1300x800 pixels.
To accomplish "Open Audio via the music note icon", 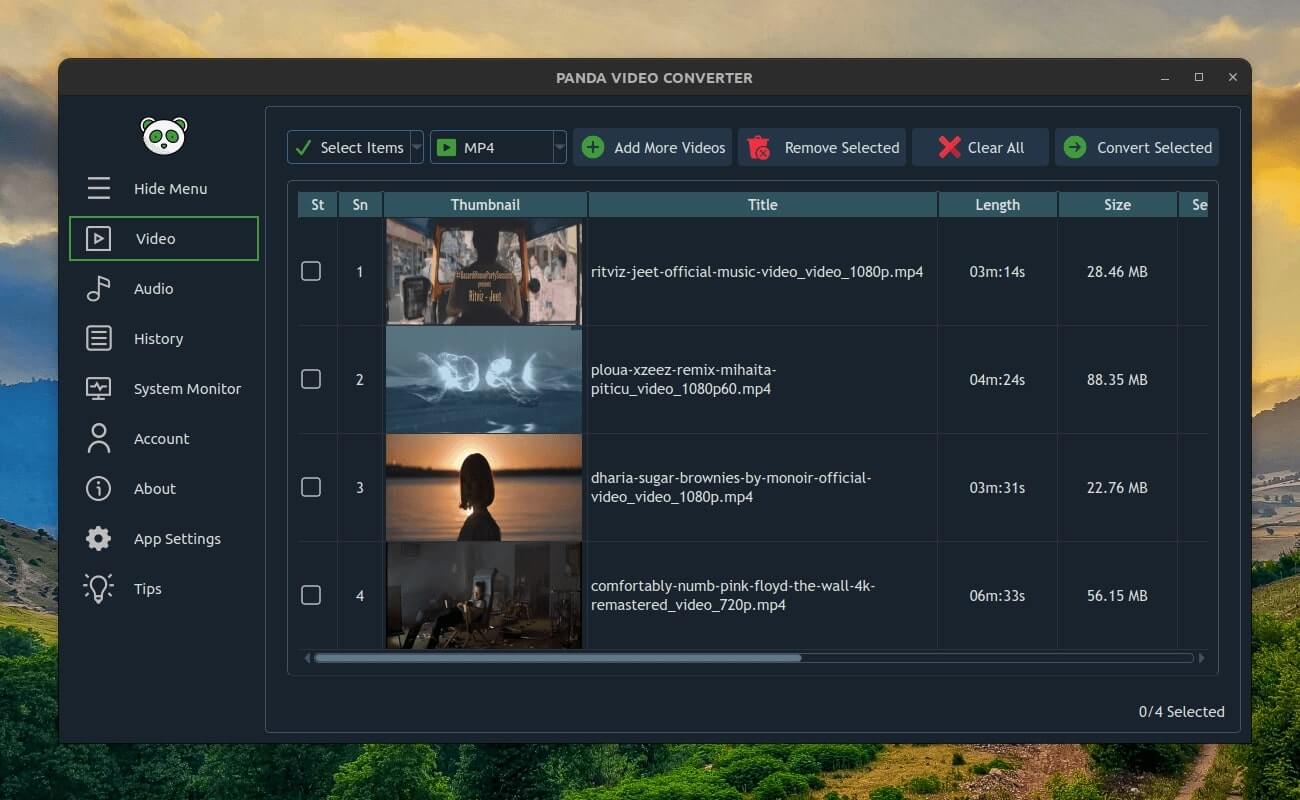I will tap(98, 289).
